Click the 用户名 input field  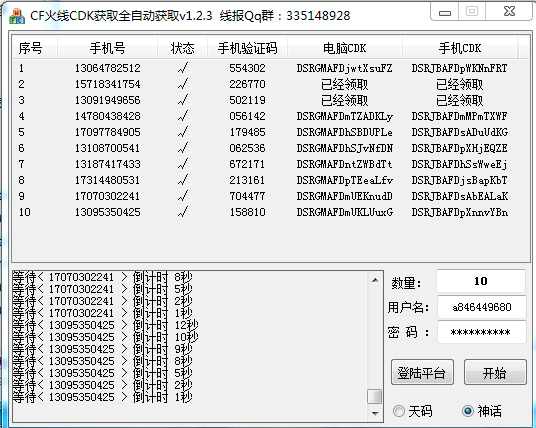click(482, 307)
